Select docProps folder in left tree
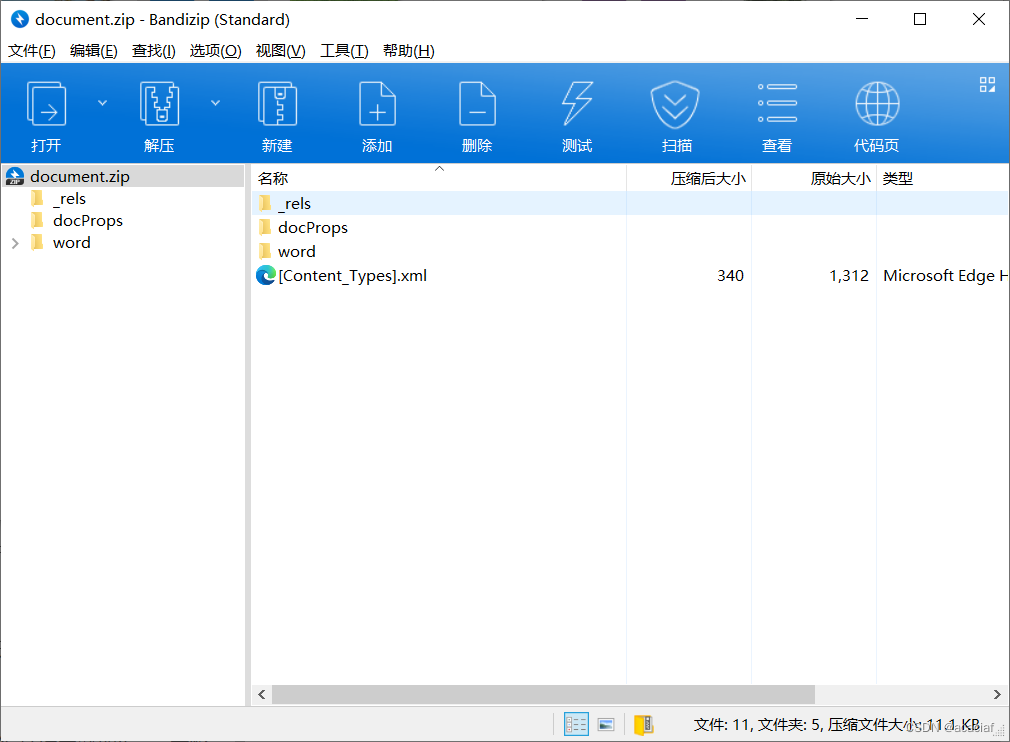 tap(88, 221)
